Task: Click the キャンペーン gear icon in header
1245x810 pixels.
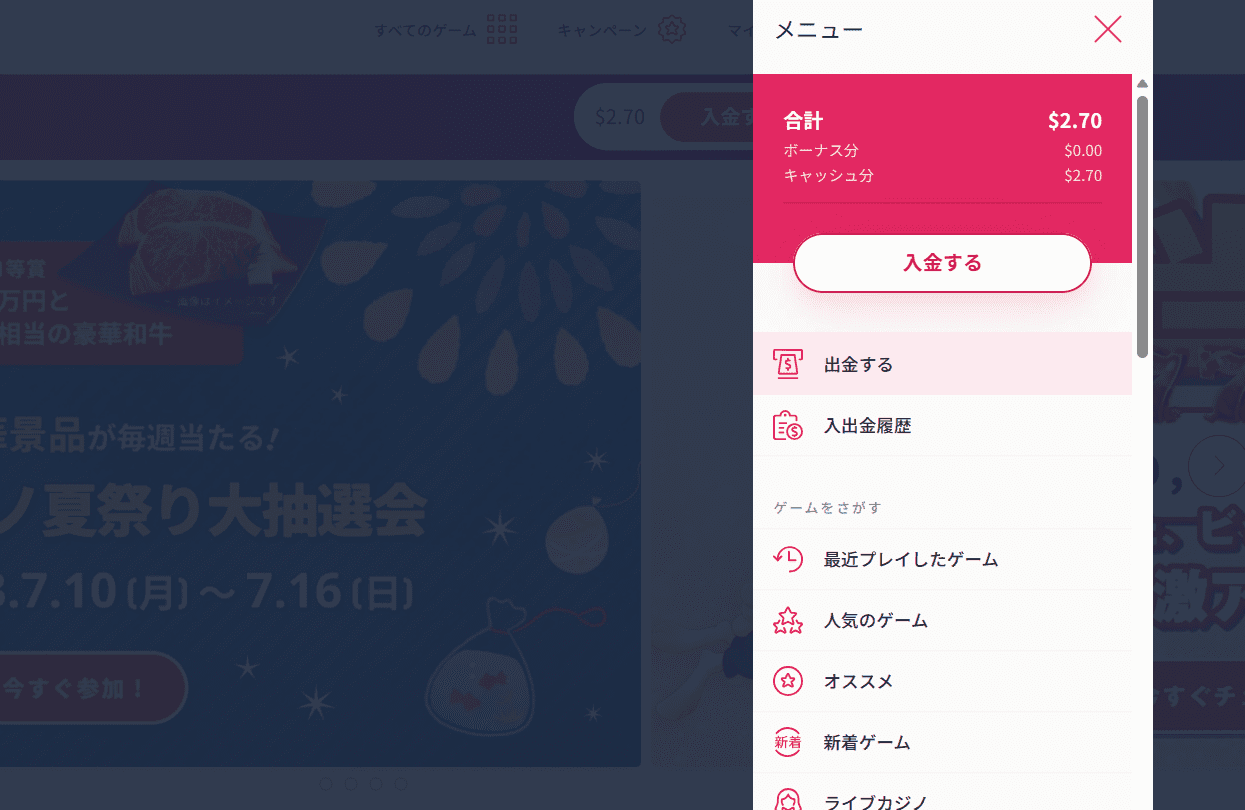Action: coord(672,30)
